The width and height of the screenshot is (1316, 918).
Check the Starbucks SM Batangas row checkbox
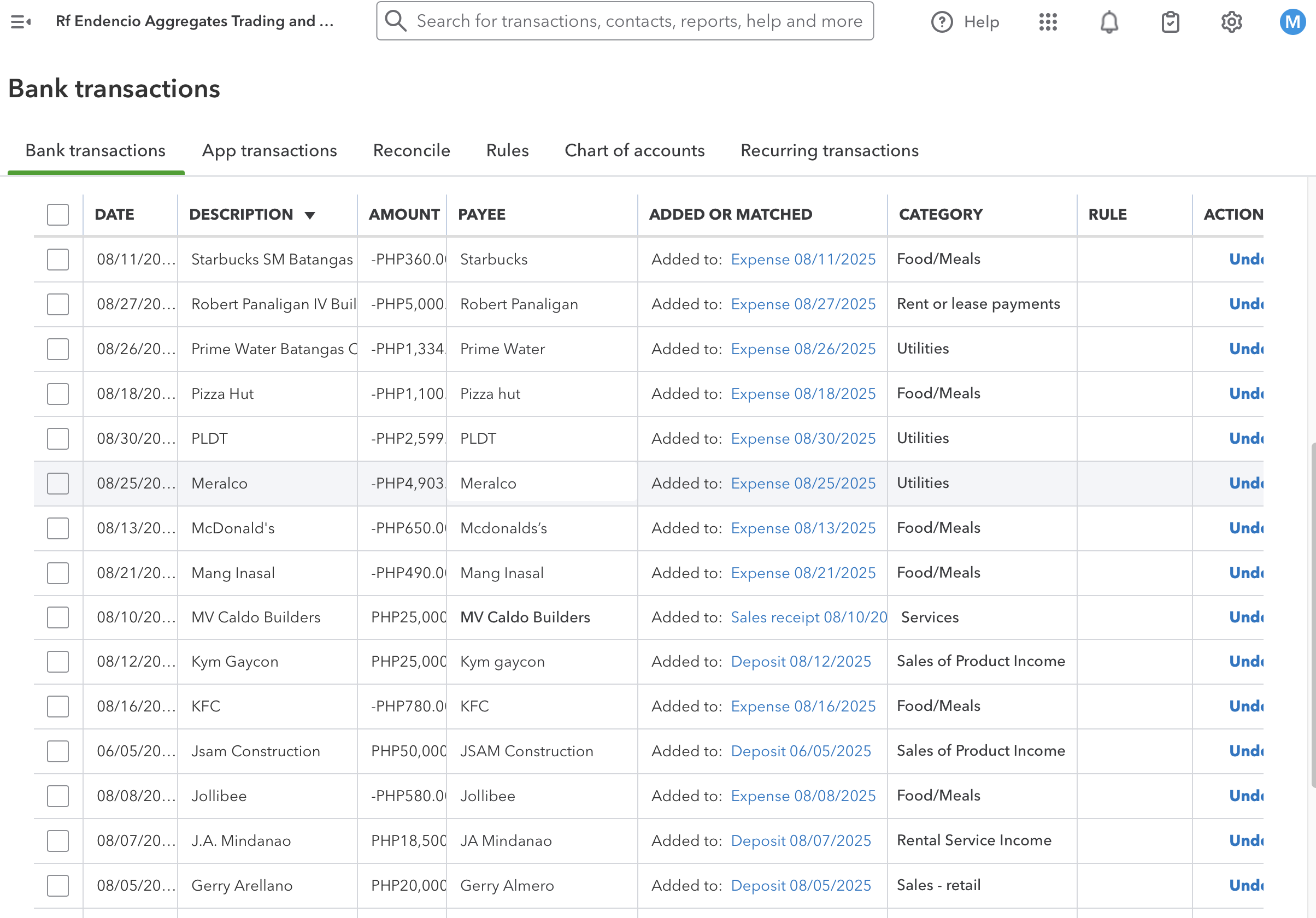(58, 259)
